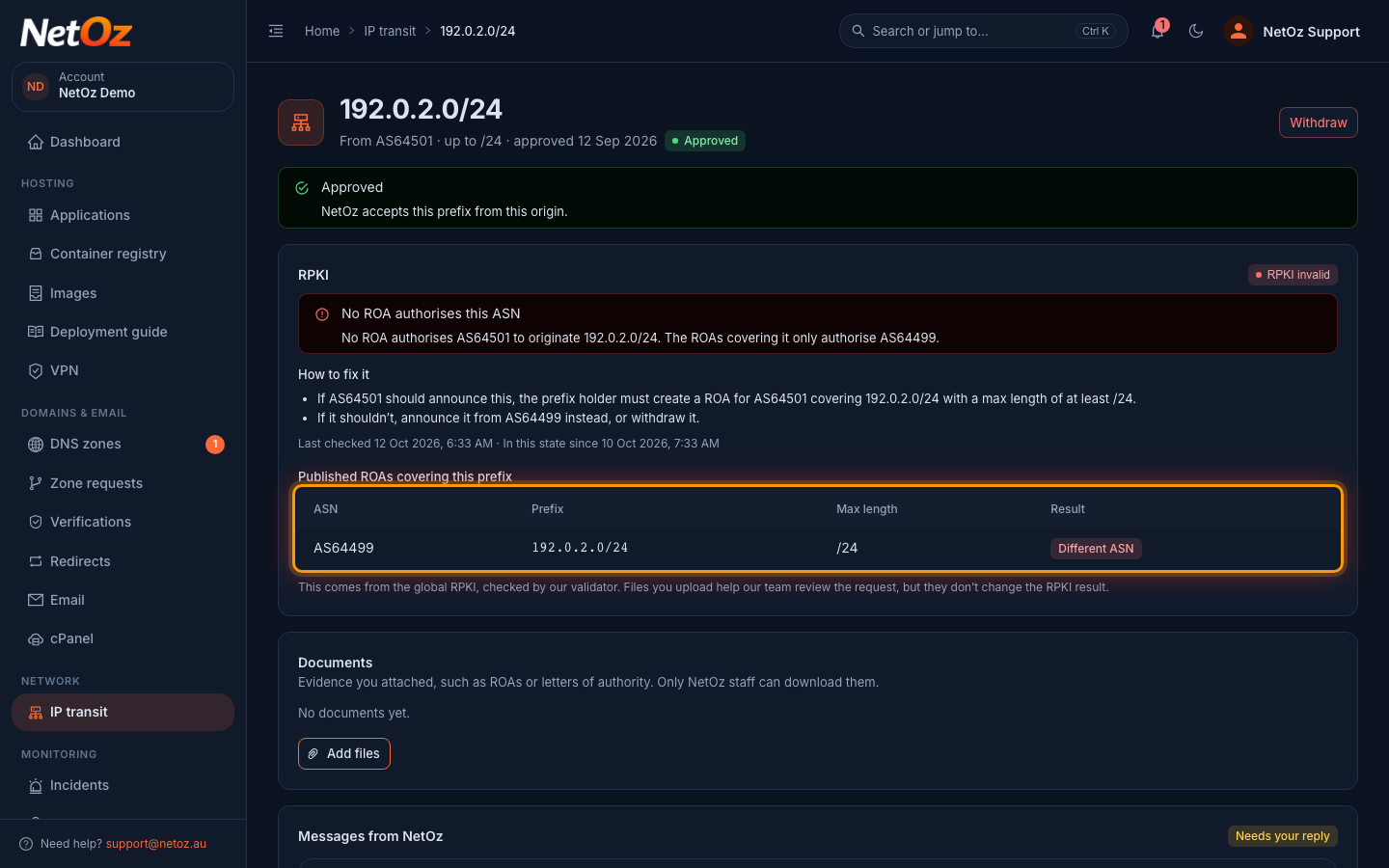
Task: Click the IP transit network icon in sidebar
Action: pyautogui.click(x=36, y=712)
